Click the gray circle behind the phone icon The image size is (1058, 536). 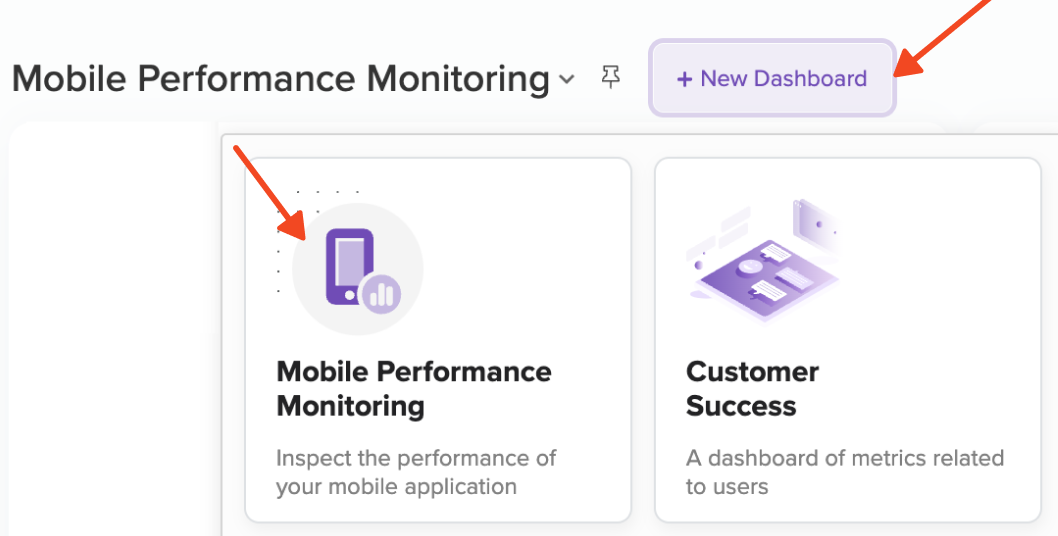pyautogui.click(x=358, y=269)
